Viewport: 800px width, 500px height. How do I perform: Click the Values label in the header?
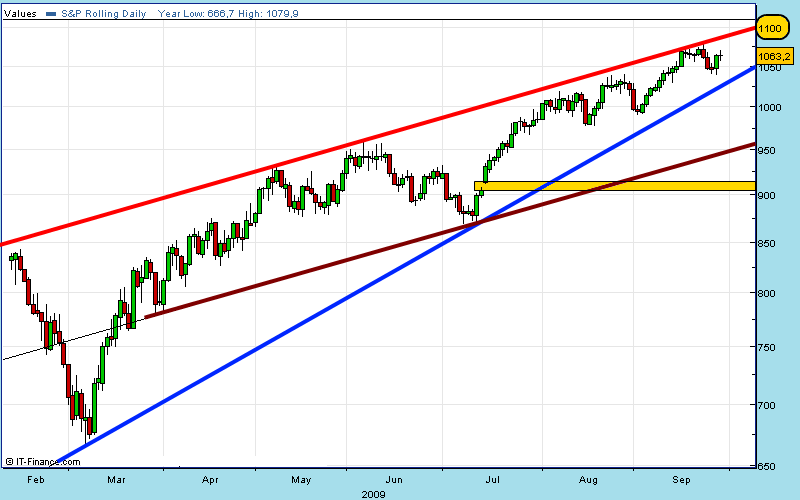point(22,15)
